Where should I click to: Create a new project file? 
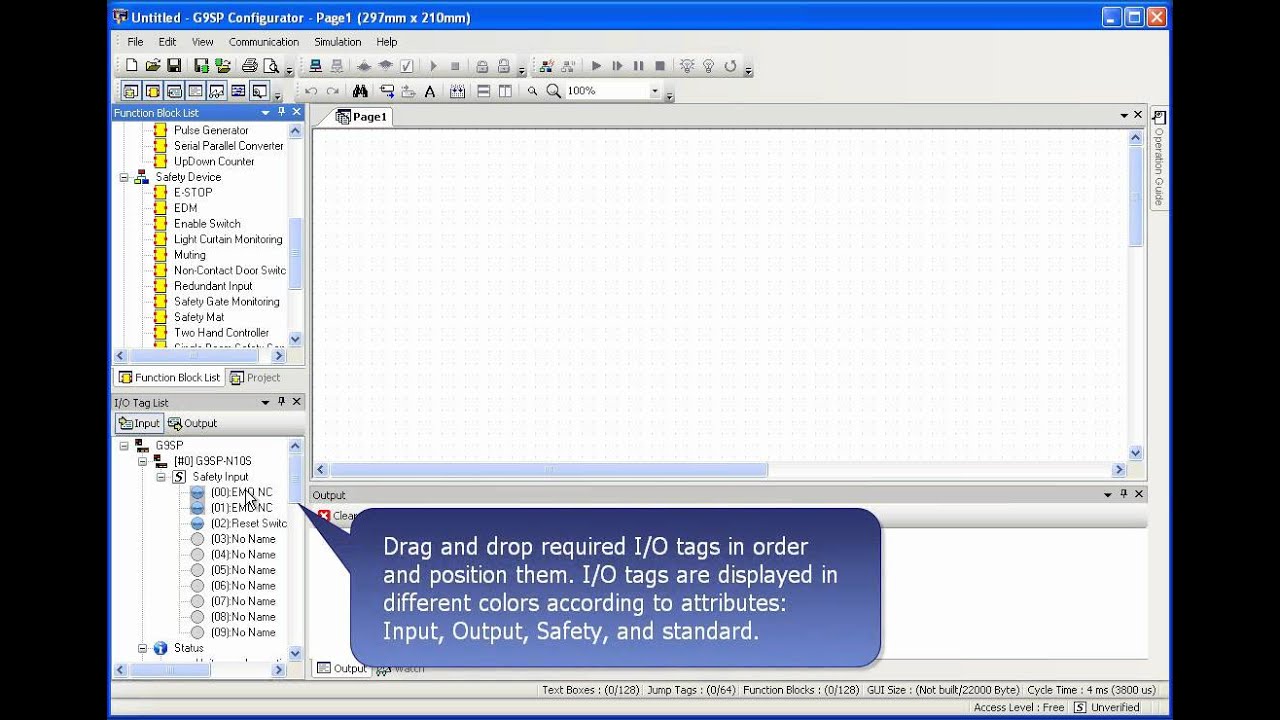coord(132,66)
